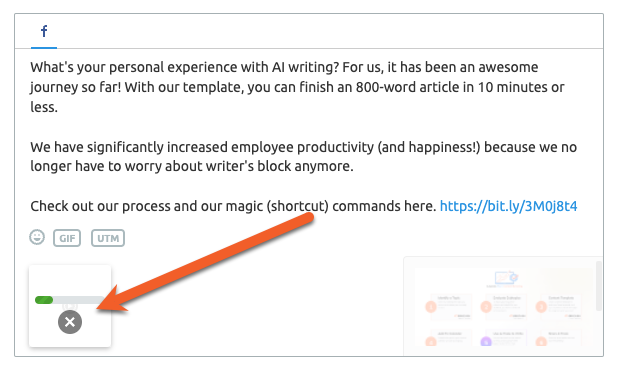Select the Facebook tab icon
Viewport: 629px width, 373px height.
point(44,31)
